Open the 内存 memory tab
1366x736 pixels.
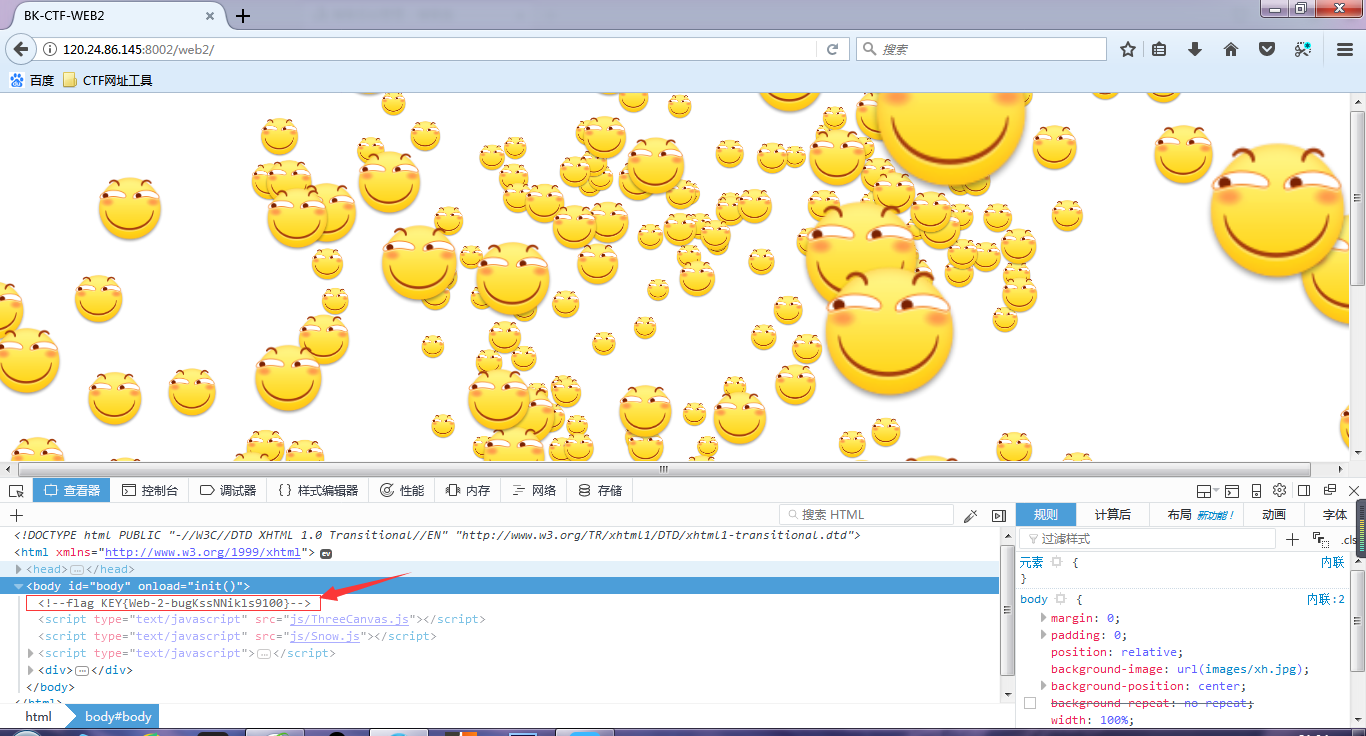coord(468,490)
